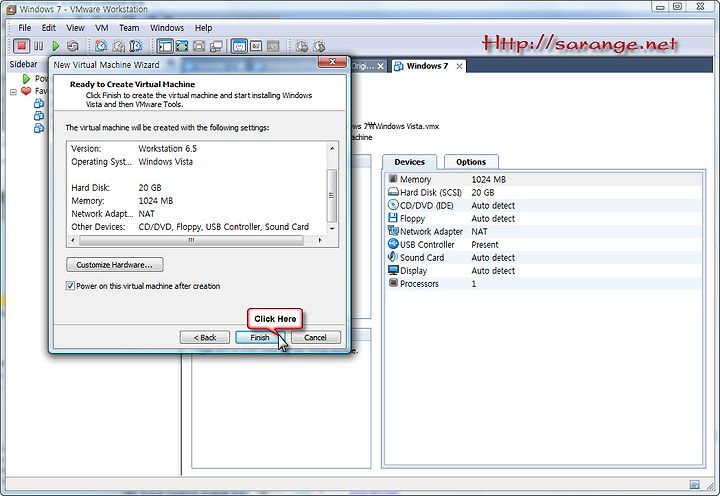Close the Windows 7 tab
Viewport: 720px width, 496px height.
[459, 66]
